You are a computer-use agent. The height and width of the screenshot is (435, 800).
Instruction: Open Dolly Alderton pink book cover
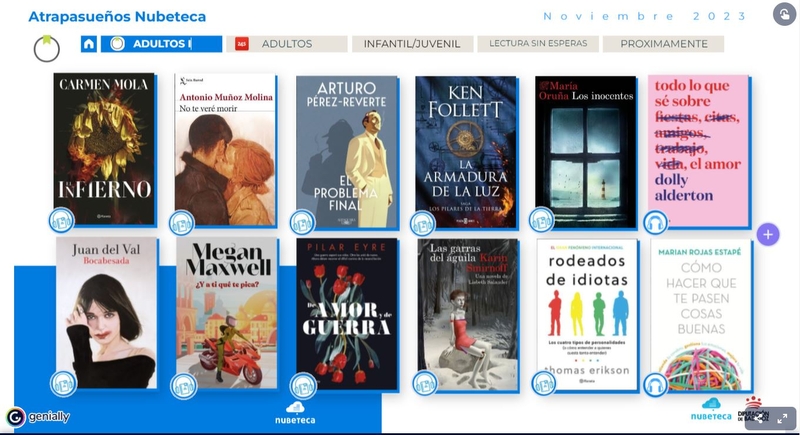pos(698,150)
